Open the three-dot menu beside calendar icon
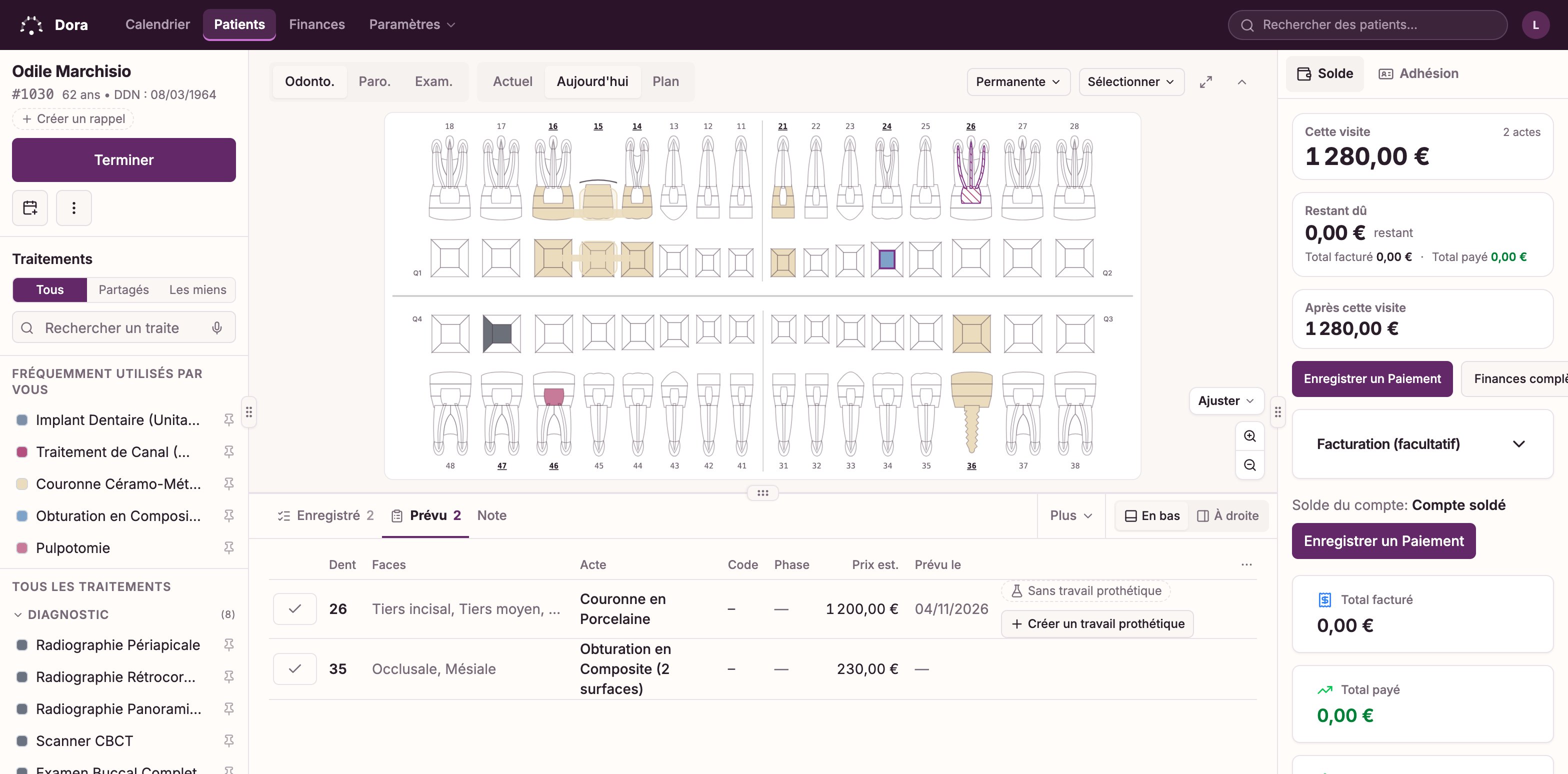Viewport: 1568px width, 774px height. coord(73,208)
